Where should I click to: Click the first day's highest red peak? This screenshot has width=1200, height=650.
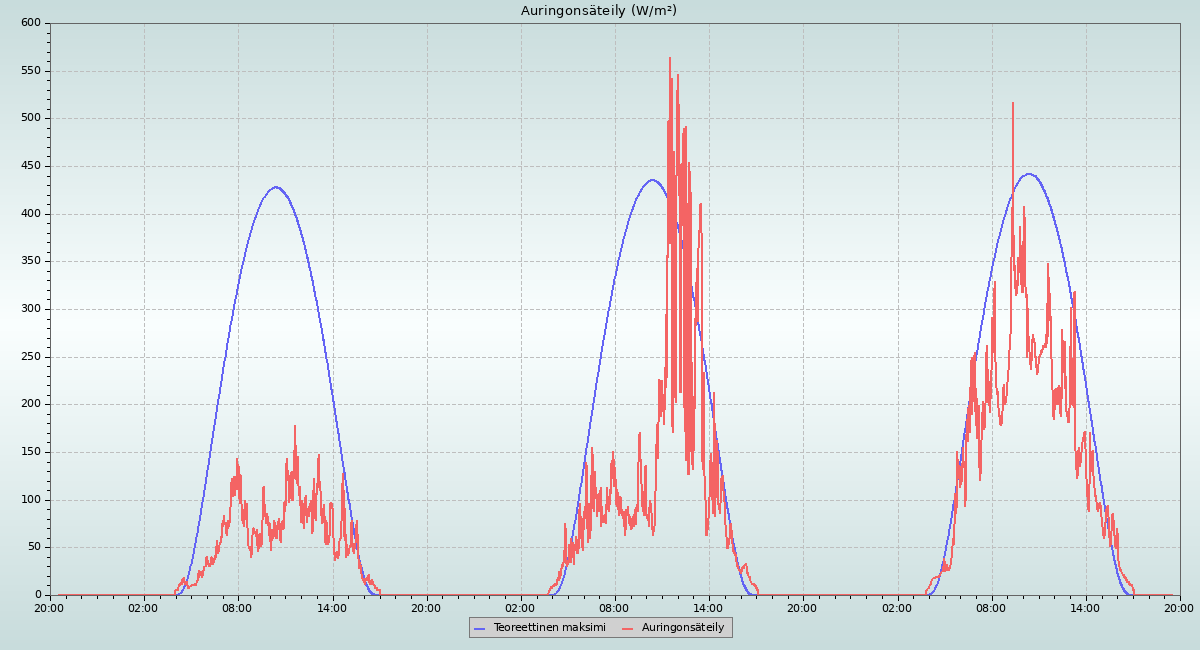click(x=295, y=427)
